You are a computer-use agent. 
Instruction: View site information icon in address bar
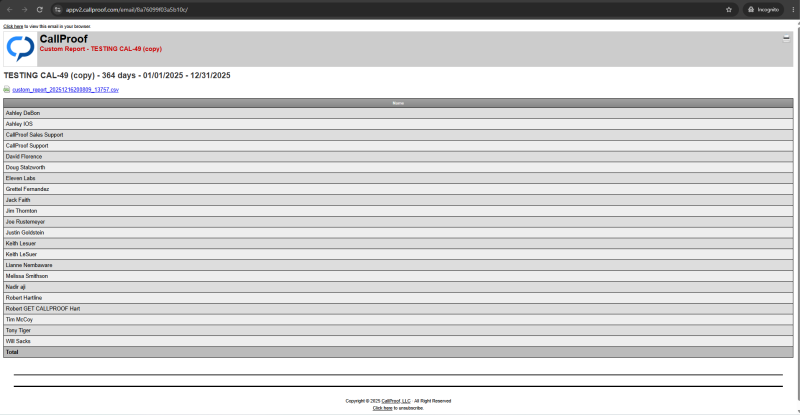click(58, 10)
